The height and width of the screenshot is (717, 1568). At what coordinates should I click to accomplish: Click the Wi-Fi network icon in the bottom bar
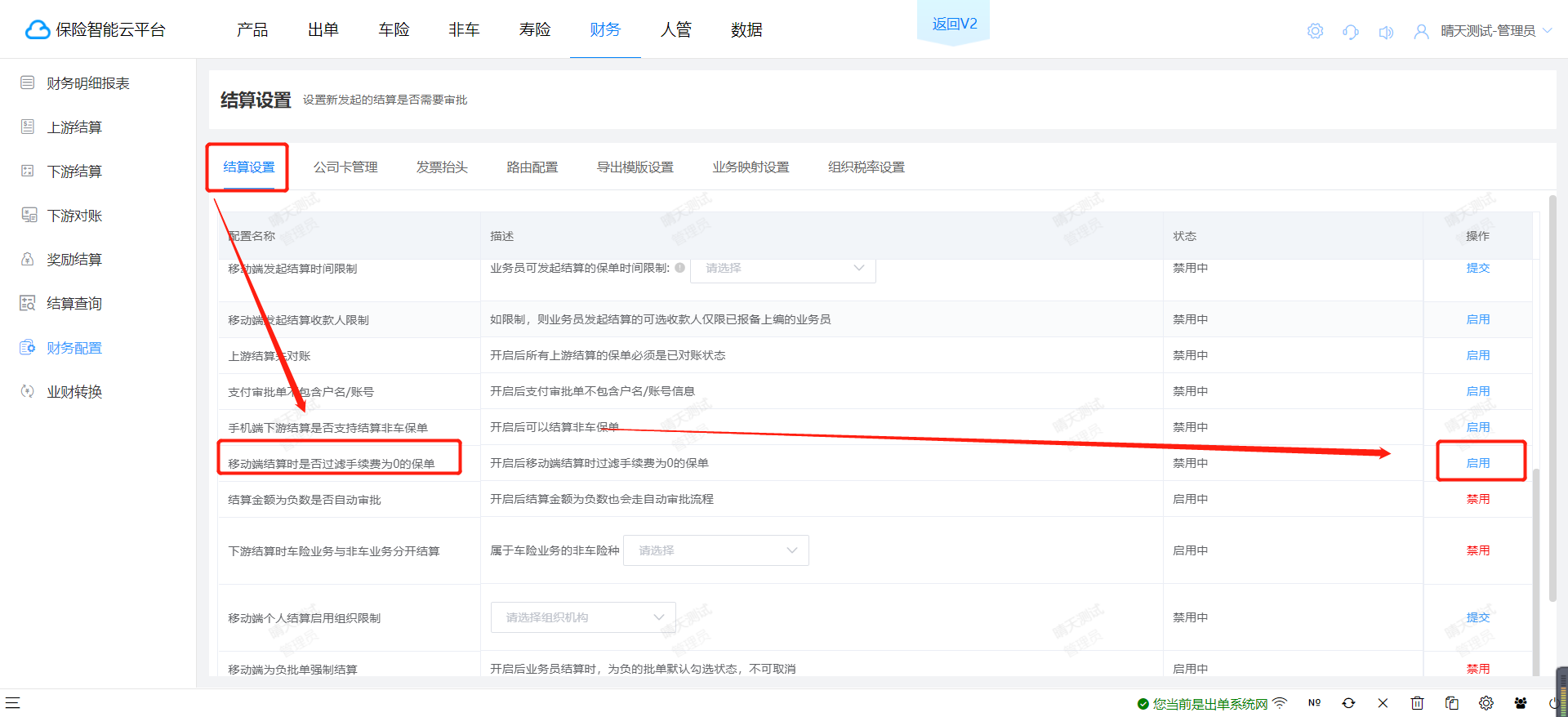click(1280, 702)
